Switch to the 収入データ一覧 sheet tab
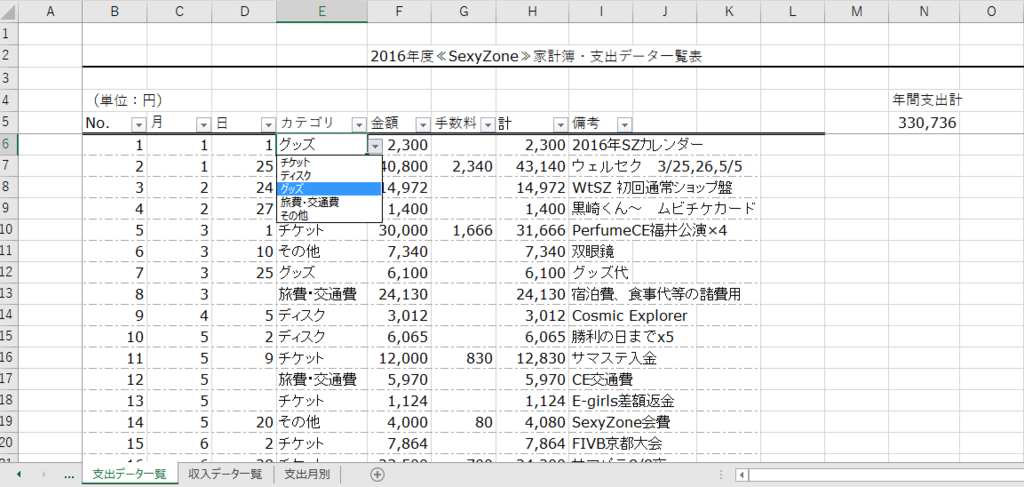This screenshot has height=487, width=1024. tap(225, 475)
